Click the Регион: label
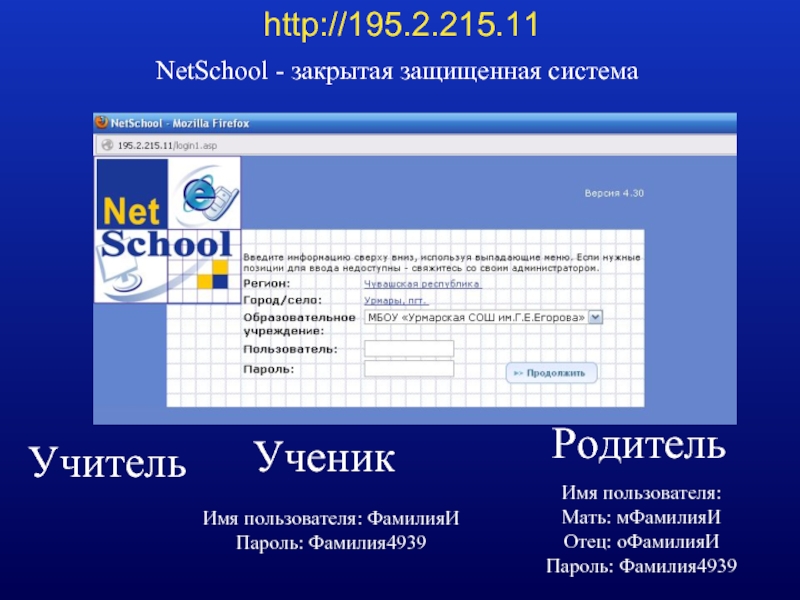 [x=267, y=283]
